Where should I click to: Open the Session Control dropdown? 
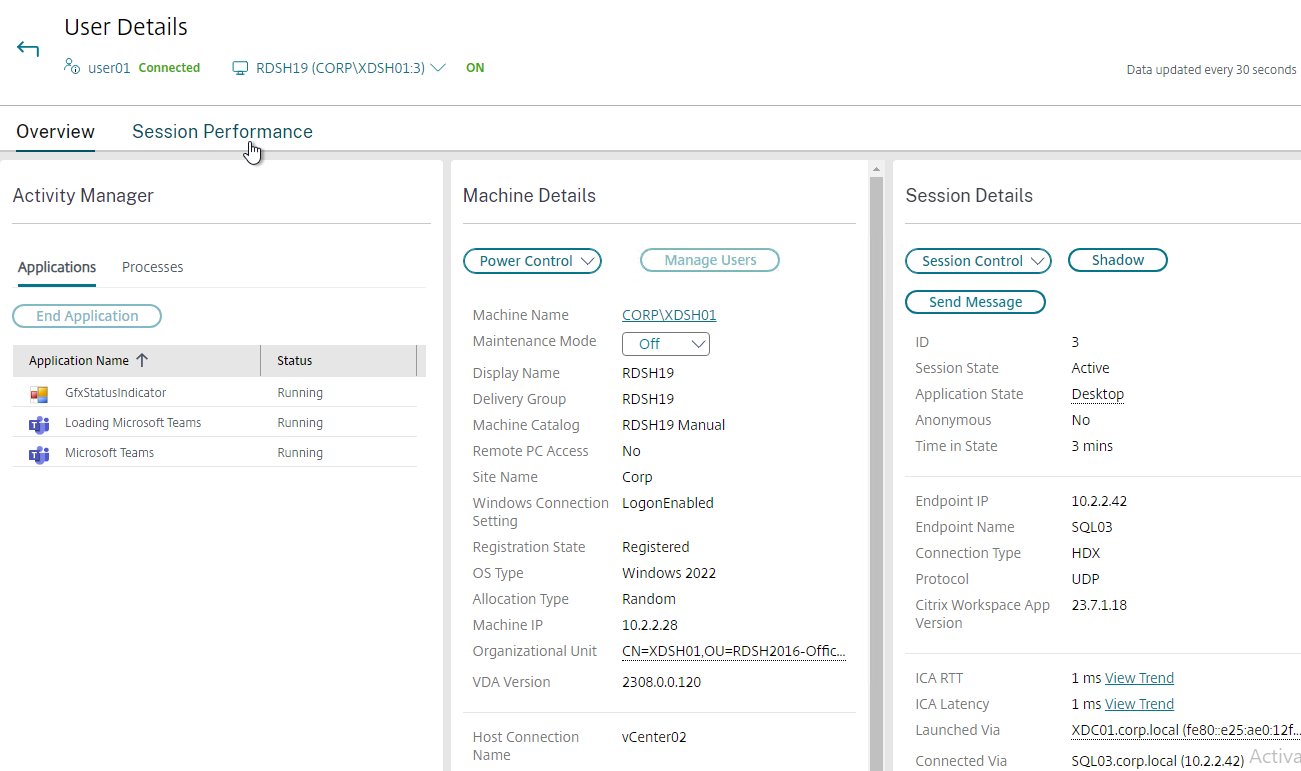[x=978, y=261]
